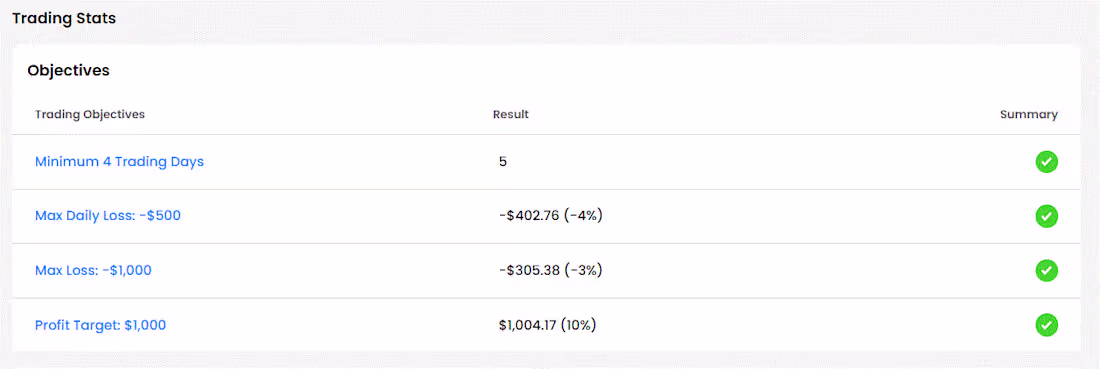
Task: Select the trading days result value 5
Action: pyautogui.click(x=503, y=162)
